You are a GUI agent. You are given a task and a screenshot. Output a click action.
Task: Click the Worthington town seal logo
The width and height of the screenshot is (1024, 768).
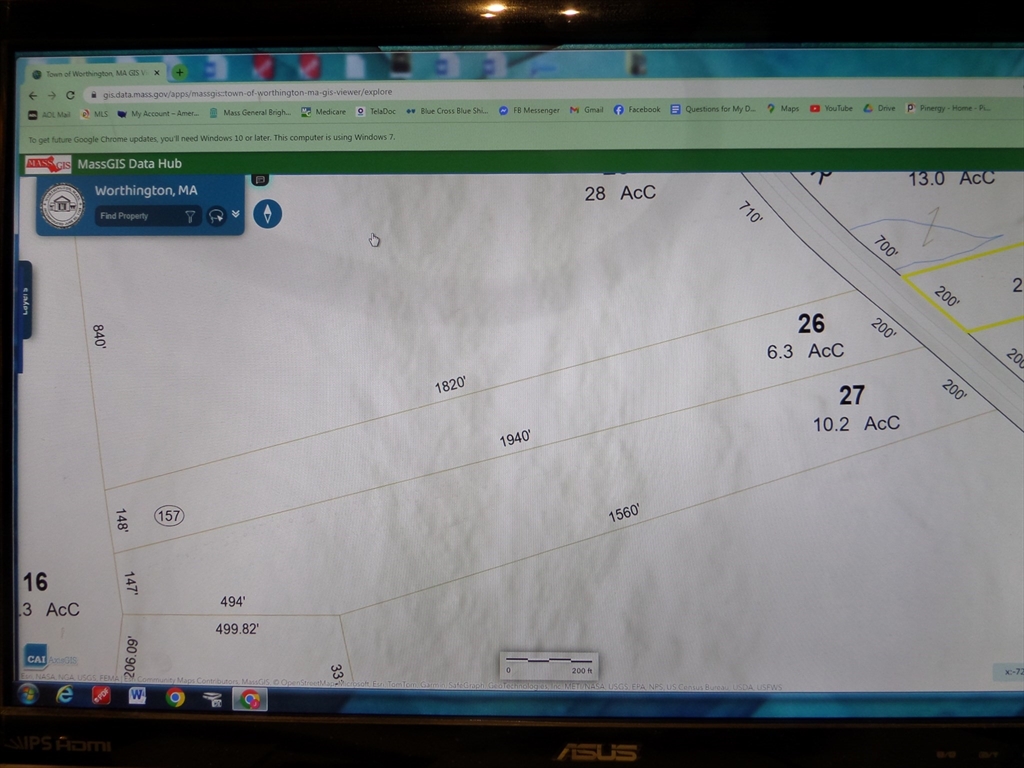[62, 205]
